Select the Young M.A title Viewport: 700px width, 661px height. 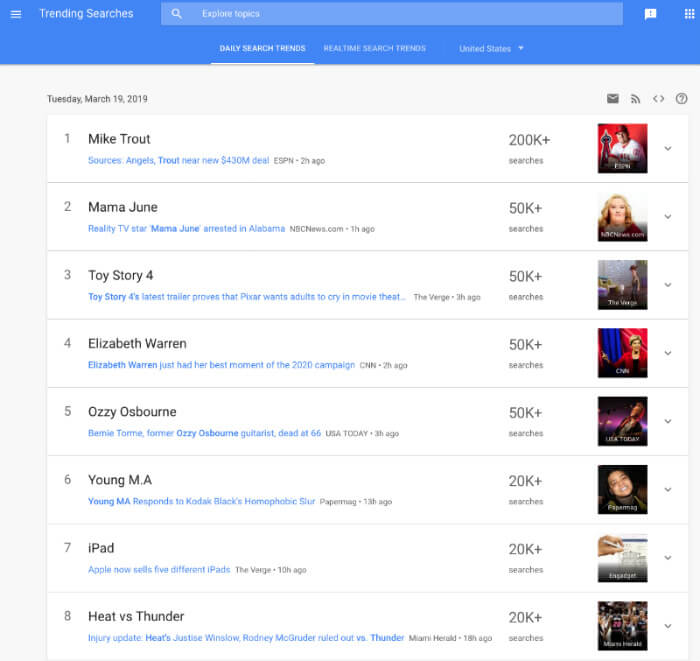point(120,480)
